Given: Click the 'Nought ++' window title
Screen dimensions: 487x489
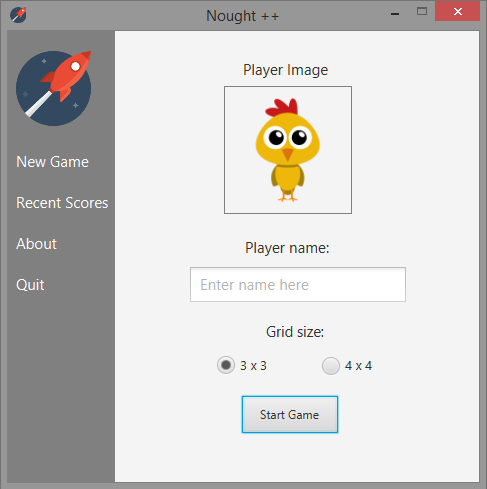Looking at the screenshot, I should [243, 16].
